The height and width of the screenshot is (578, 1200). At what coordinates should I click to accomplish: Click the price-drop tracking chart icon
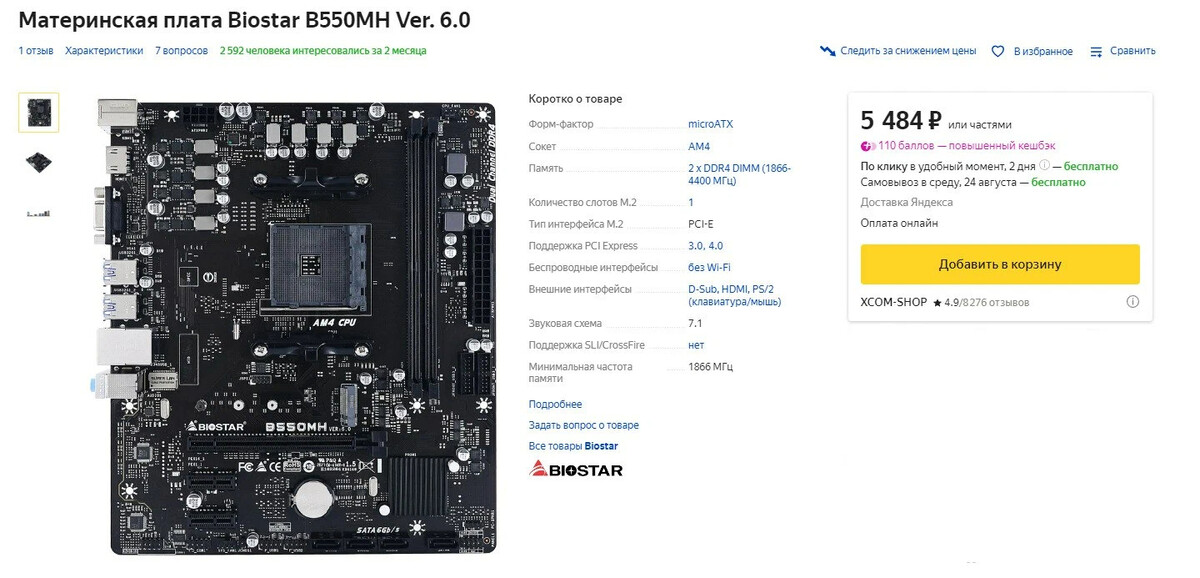827,51
